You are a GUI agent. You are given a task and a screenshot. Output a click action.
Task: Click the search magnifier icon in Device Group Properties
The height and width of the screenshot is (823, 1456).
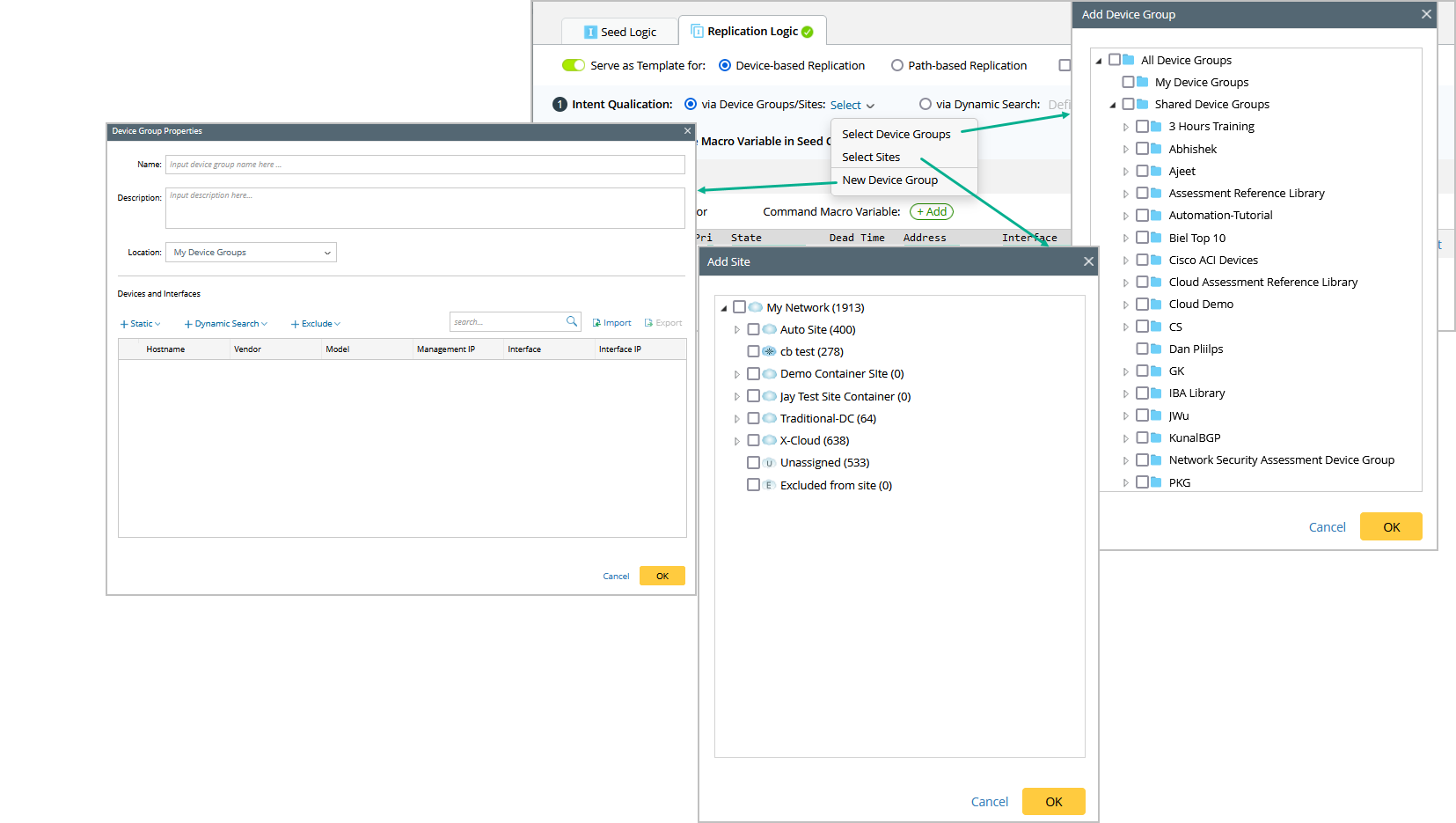click(572, 321)
